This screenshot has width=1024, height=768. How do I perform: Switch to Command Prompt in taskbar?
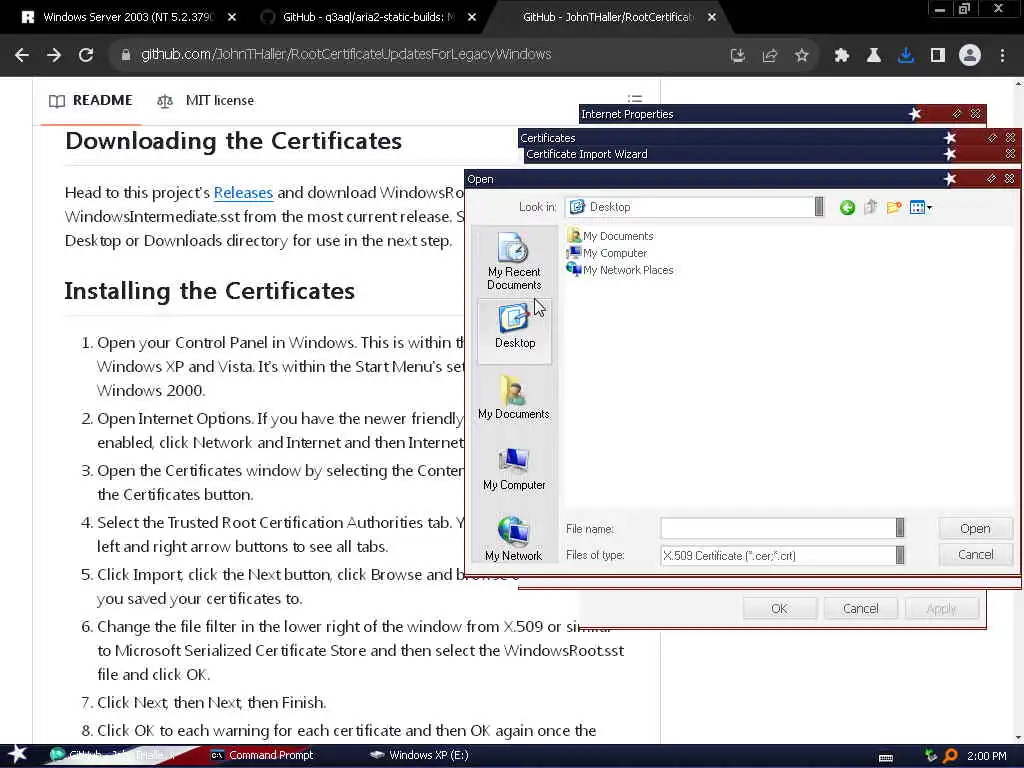[x=261, y=756]
